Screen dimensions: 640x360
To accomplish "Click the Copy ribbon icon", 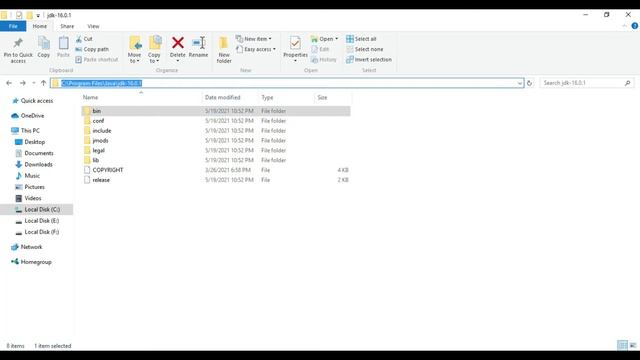I will tap(44, 43).
